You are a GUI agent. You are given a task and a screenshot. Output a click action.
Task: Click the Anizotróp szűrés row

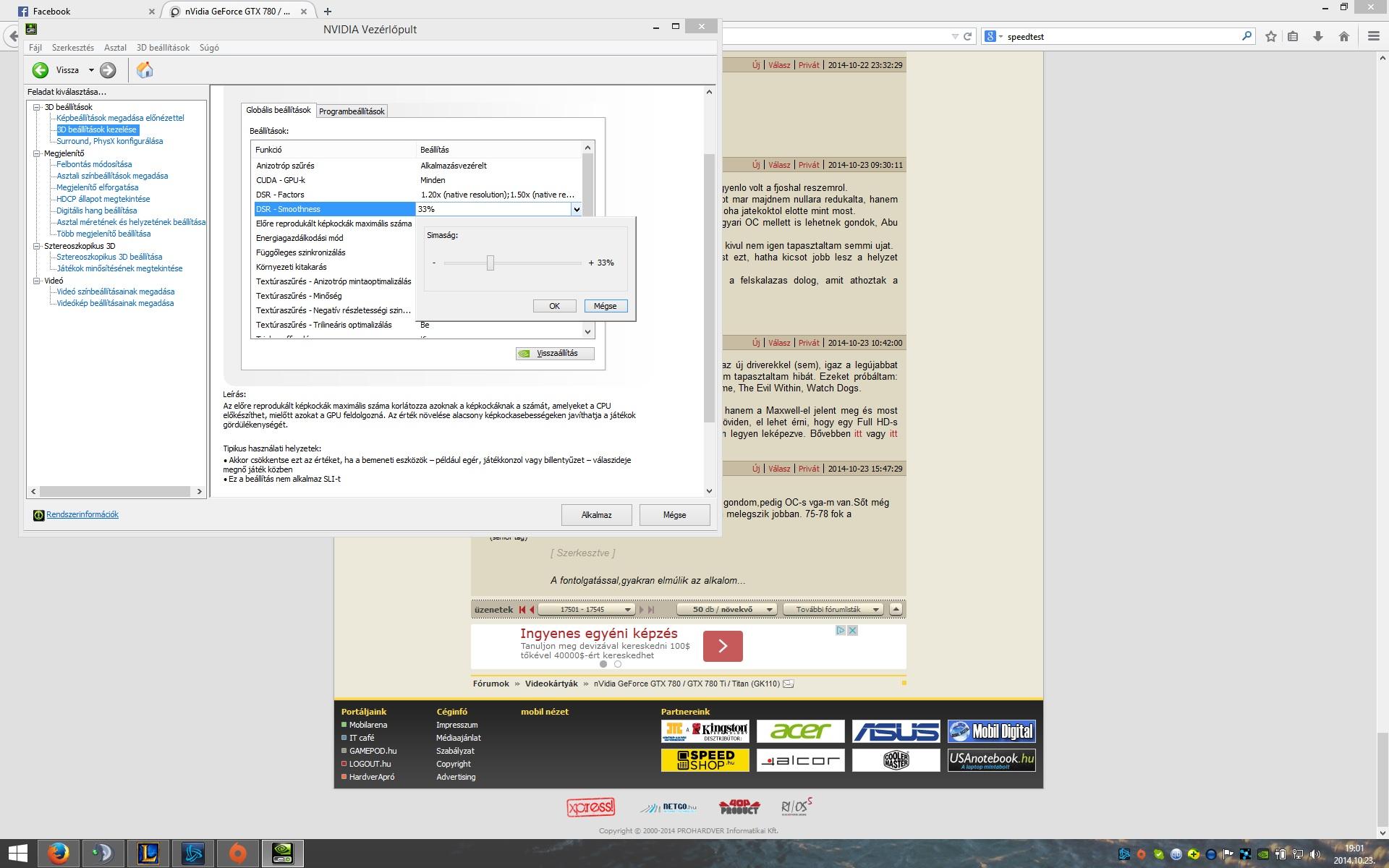tap(418, 166)
